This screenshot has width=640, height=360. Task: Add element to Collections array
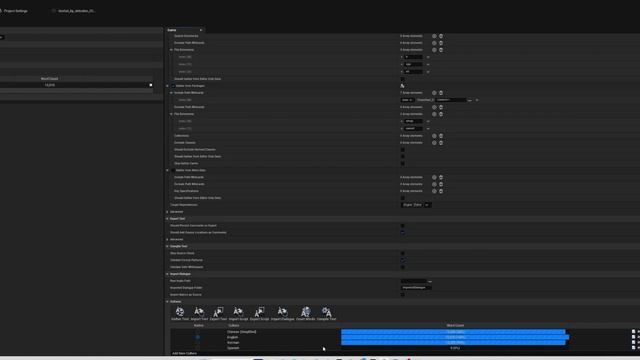(x=434, y=136)
